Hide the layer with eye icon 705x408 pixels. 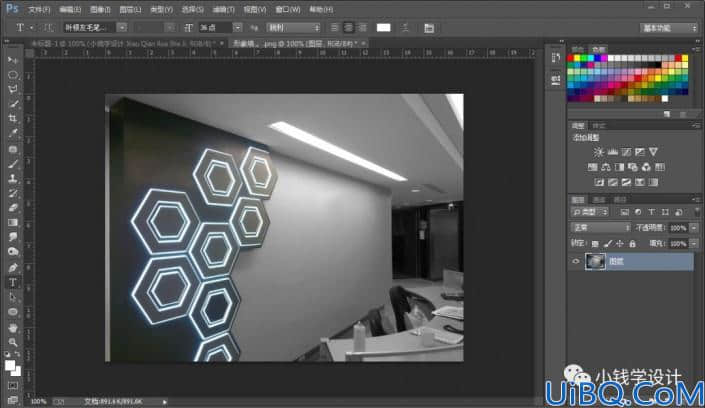(576, 261)
